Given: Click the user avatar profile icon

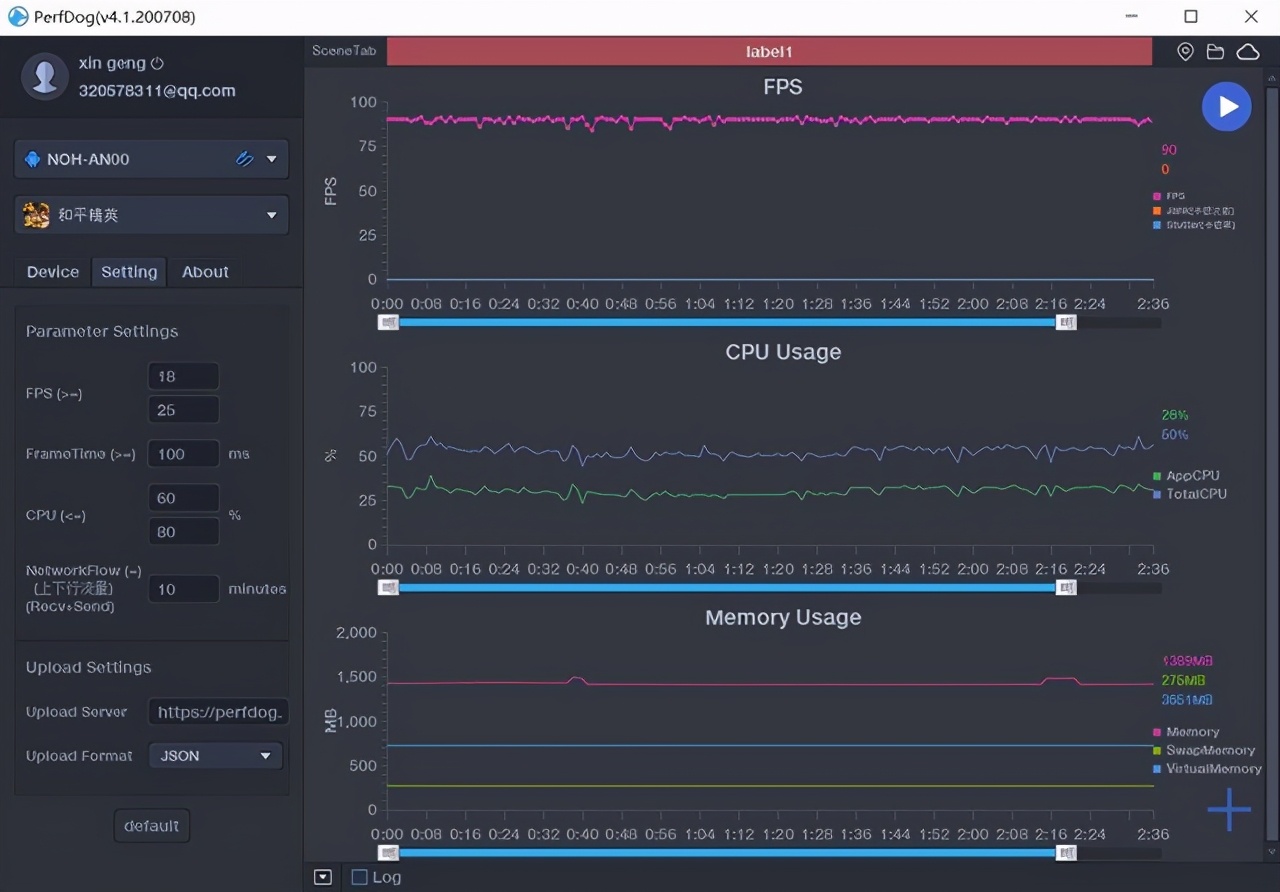Looking at the screenshot, I should [x=45, y=77].
